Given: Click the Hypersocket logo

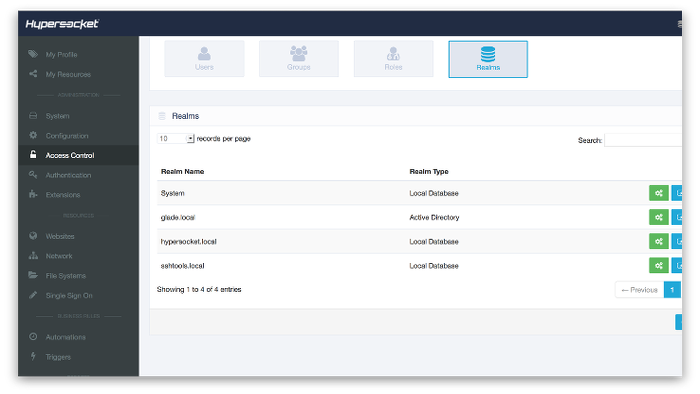Looking at the screenshot, I should 62,24.
